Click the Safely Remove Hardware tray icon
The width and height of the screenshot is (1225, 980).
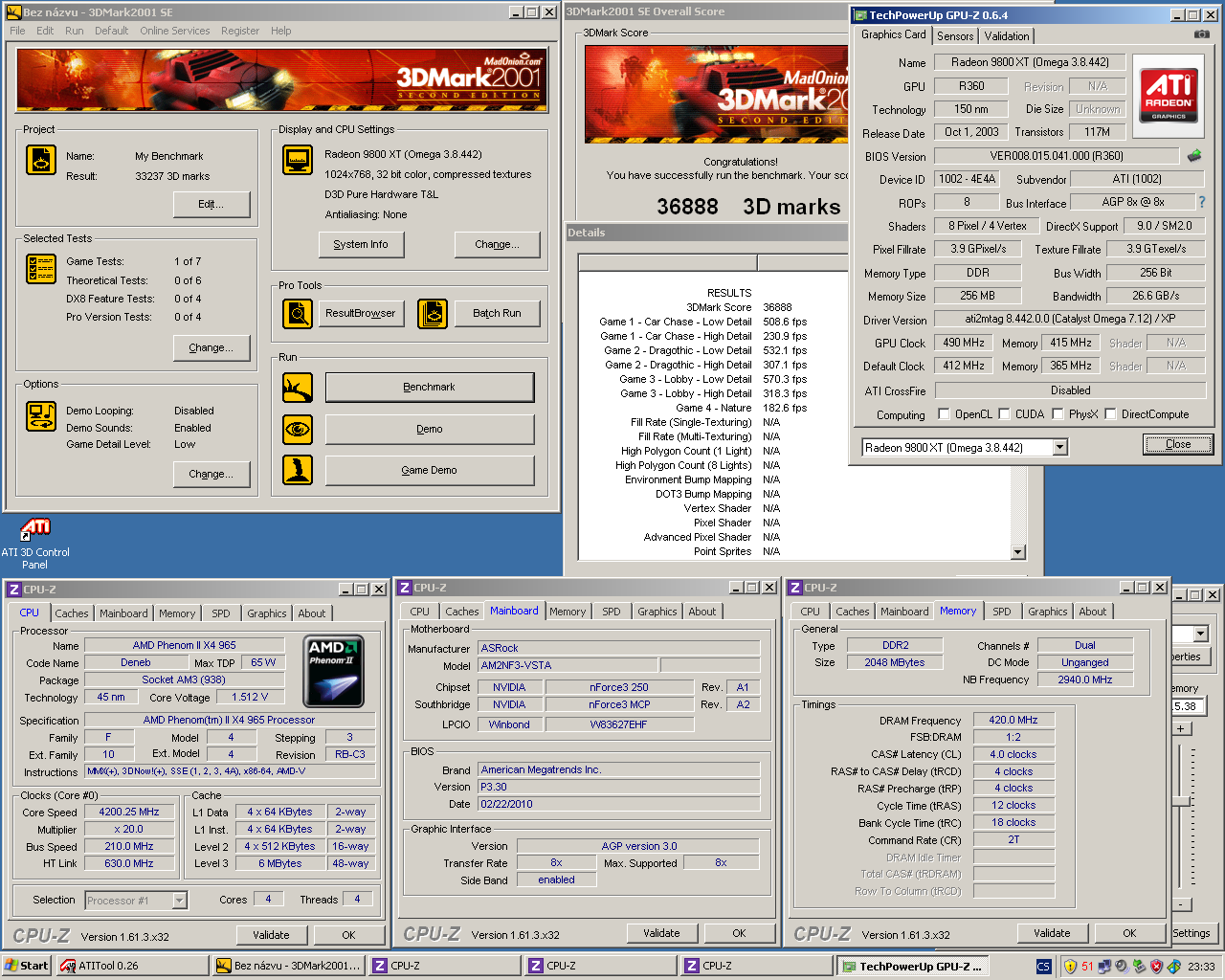click(x=1139, y=966)
